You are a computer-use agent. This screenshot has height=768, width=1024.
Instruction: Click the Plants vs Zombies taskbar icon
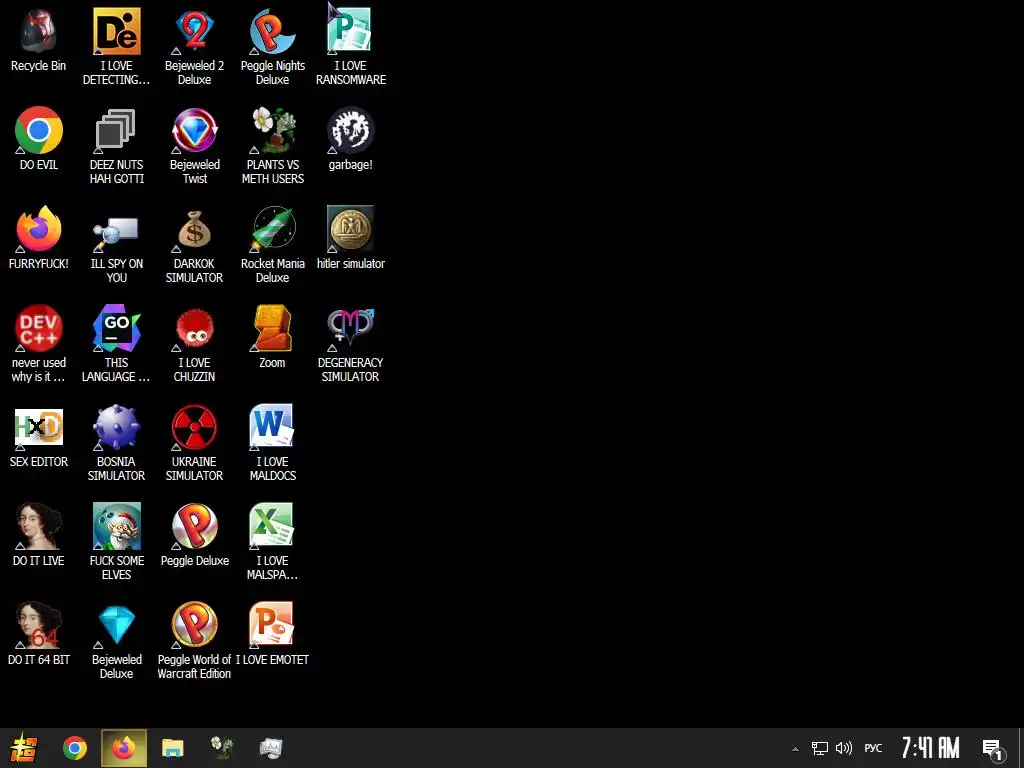(x=221, y=748)
